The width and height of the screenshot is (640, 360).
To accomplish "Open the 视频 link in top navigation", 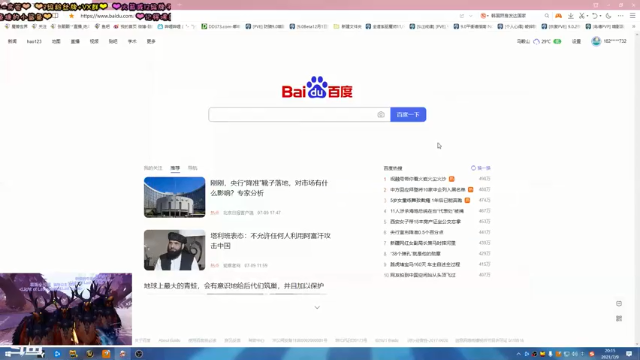I will click(x=94, y=41).
